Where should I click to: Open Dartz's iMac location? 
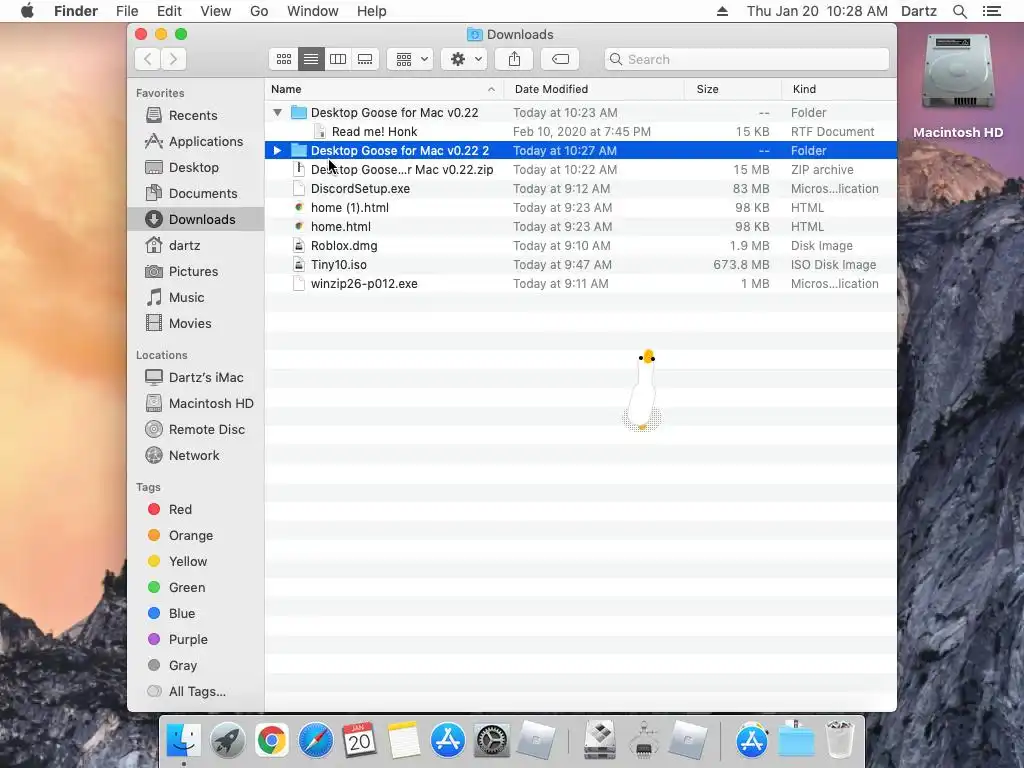pos(196,377)
